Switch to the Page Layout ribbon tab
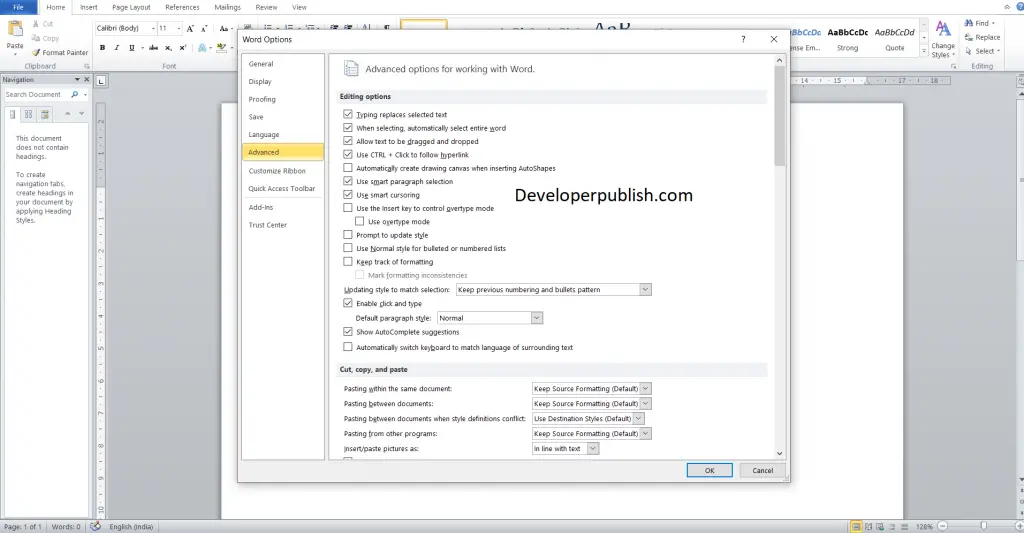Viewport: 1024px width, 533px height. (x=131, y=7)
